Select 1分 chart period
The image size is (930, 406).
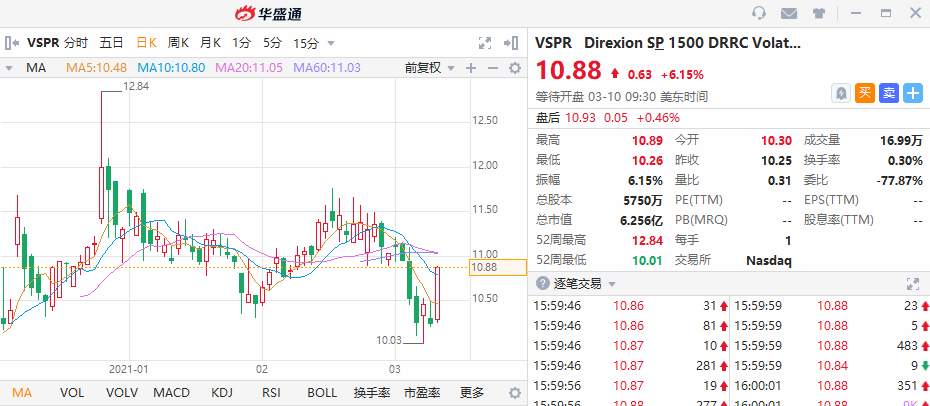(x=241, y=43)
